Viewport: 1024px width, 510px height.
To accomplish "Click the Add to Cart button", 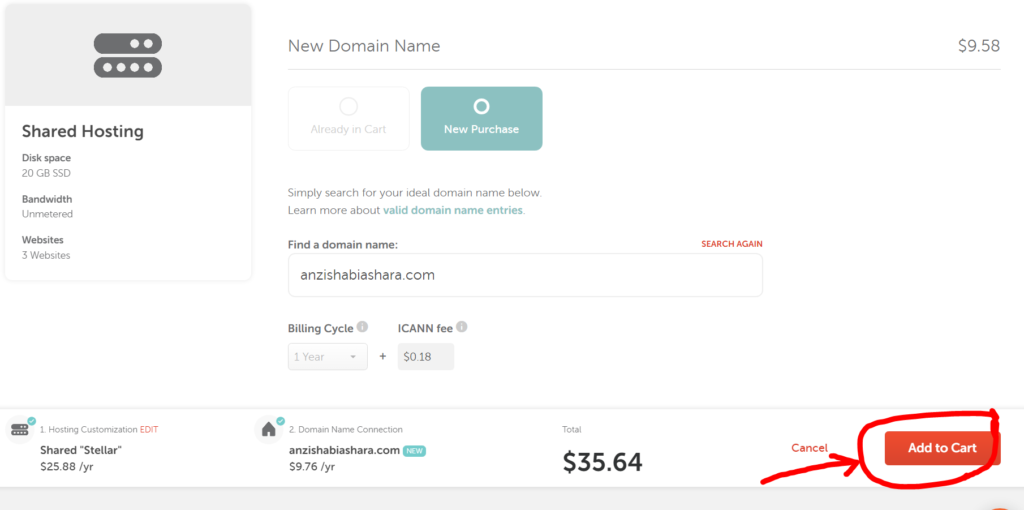I will pos(942,448).
